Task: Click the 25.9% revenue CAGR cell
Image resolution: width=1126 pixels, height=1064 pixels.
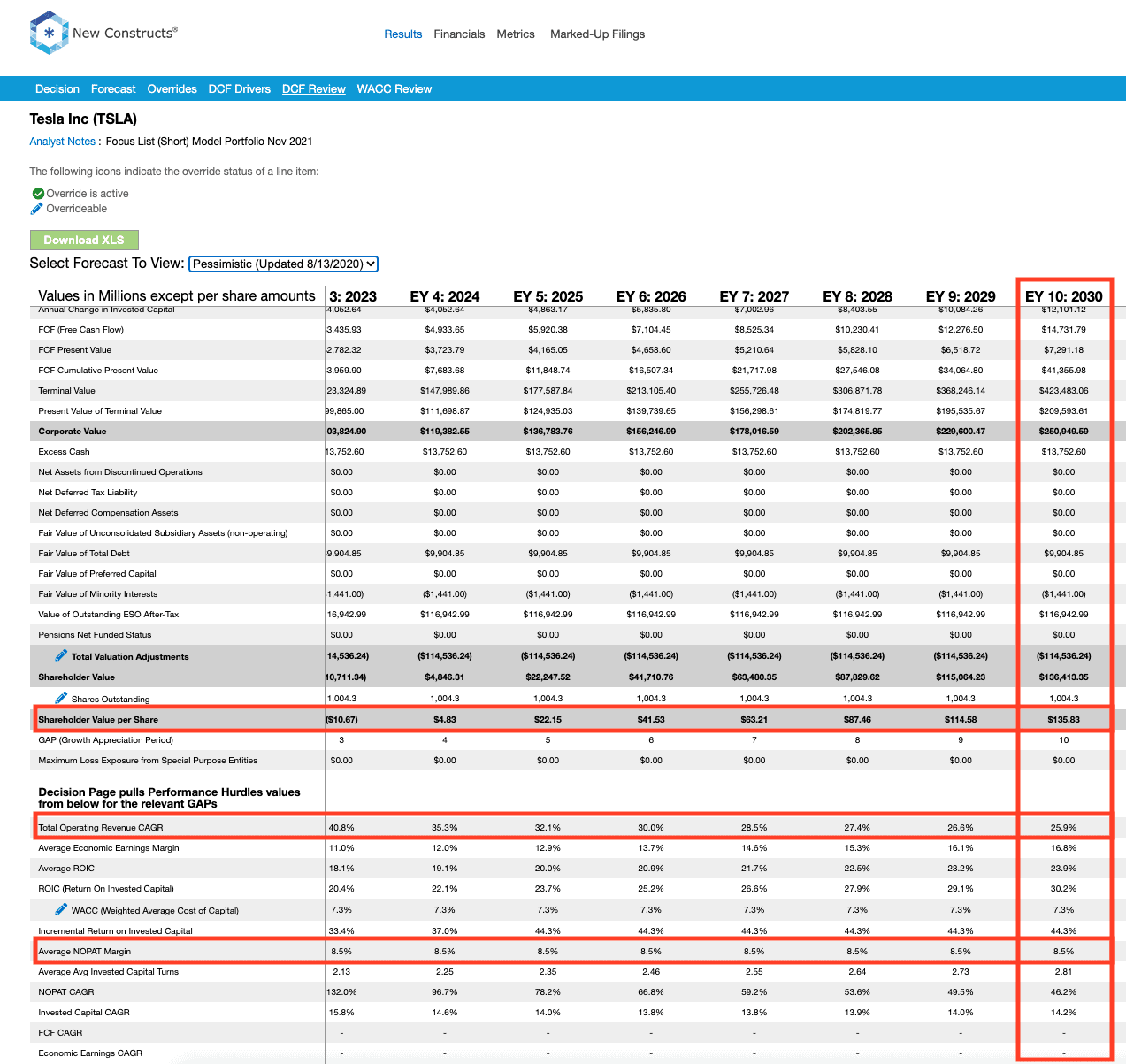Action: click(x=1064, y=828)
